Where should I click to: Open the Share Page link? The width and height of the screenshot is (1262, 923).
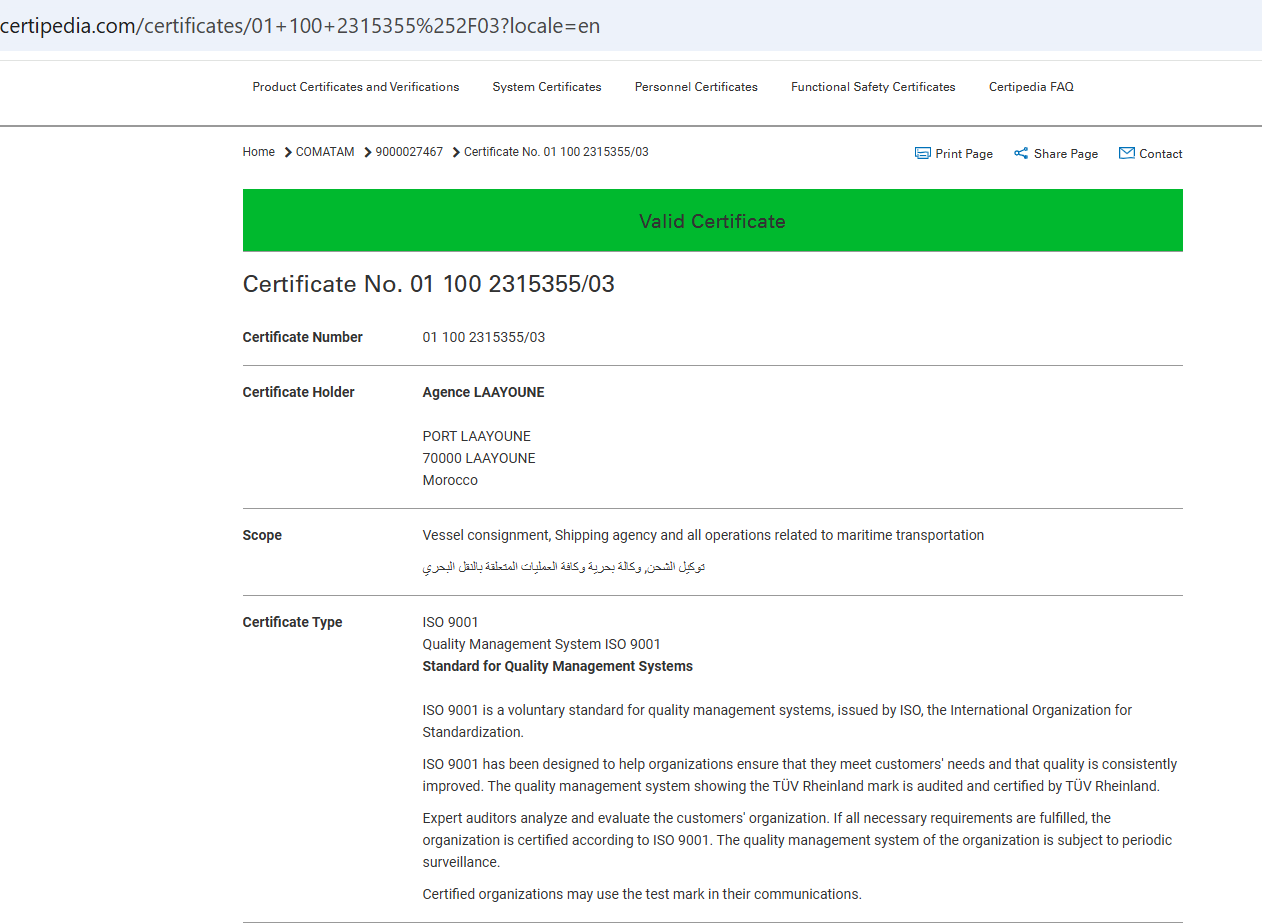[x=1066, y=154]
